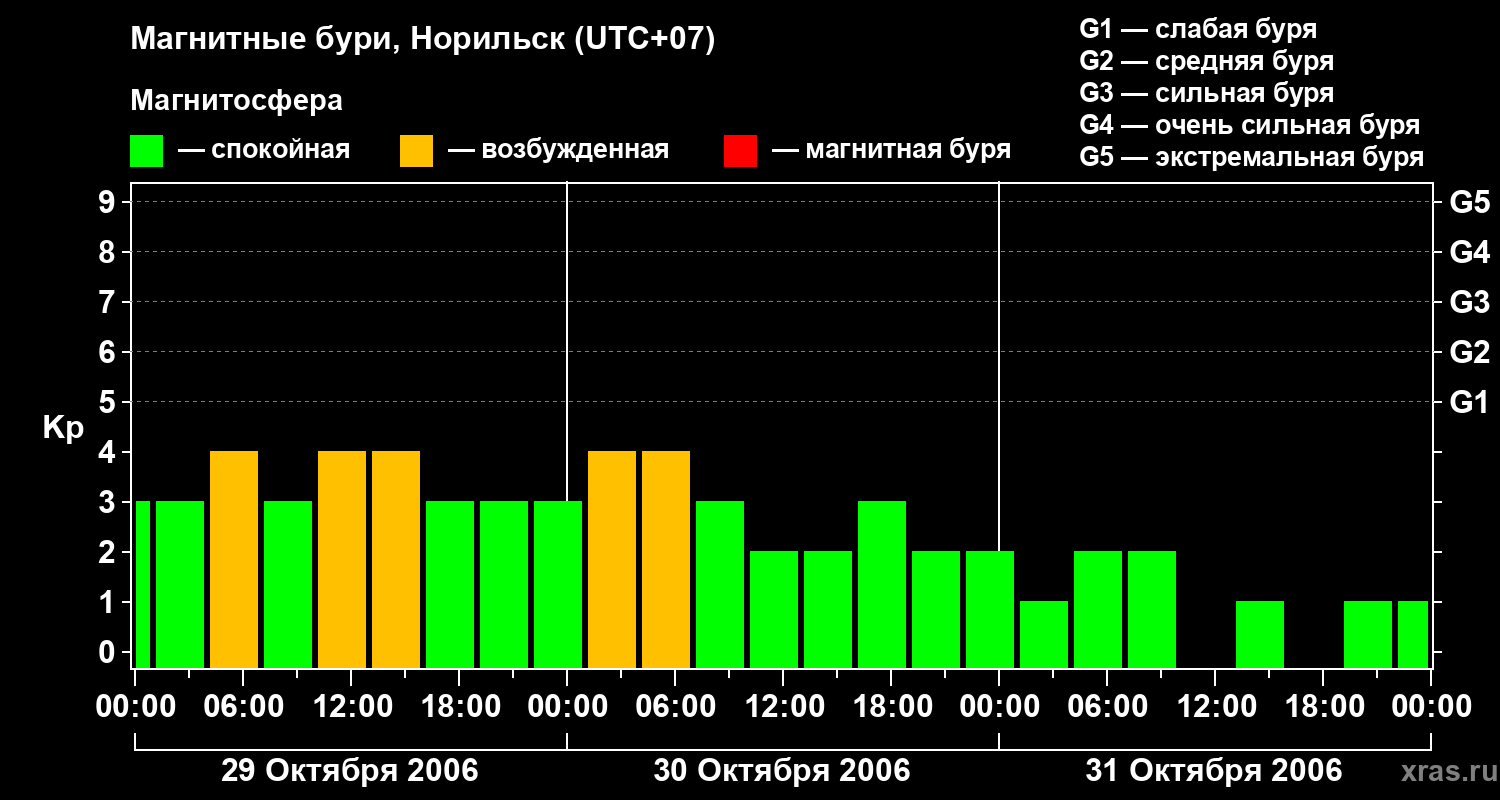Click the "12:00" time label above 29 Октября
Image resolution: width=1500 pixels, height=800 pixels.
pyautogui.click(x=351, y=707)
